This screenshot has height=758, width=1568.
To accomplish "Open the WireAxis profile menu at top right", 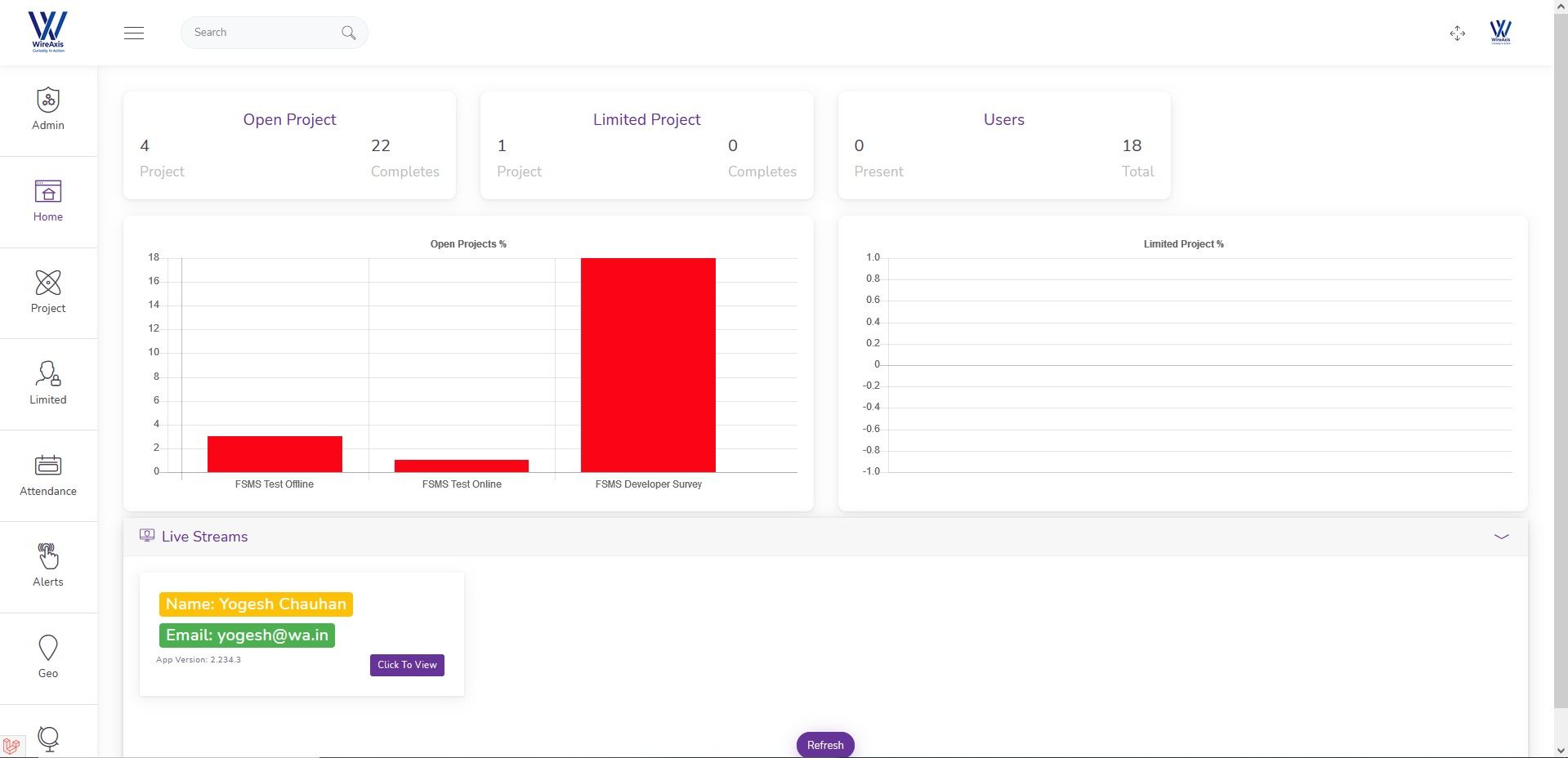I will 1500,33.
